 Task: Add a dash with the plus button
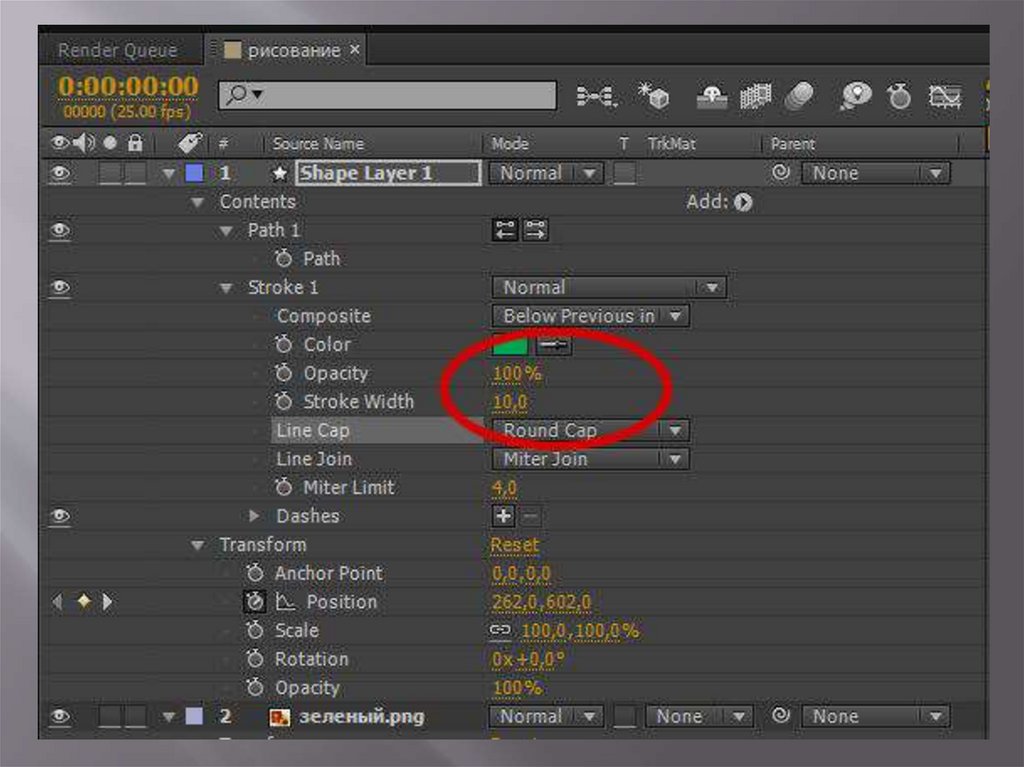(503, 515)
